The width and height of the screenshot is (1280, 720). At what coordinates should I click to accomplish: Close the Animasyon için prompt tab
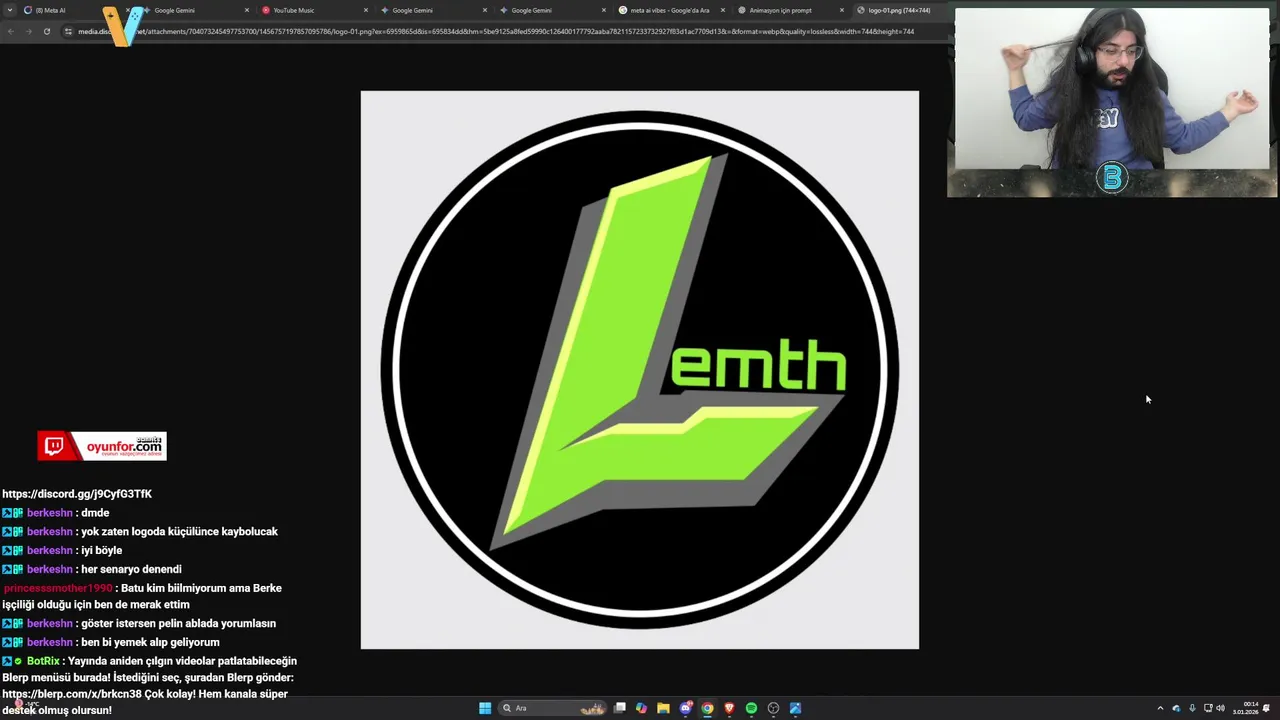click(x=842, y=10)
